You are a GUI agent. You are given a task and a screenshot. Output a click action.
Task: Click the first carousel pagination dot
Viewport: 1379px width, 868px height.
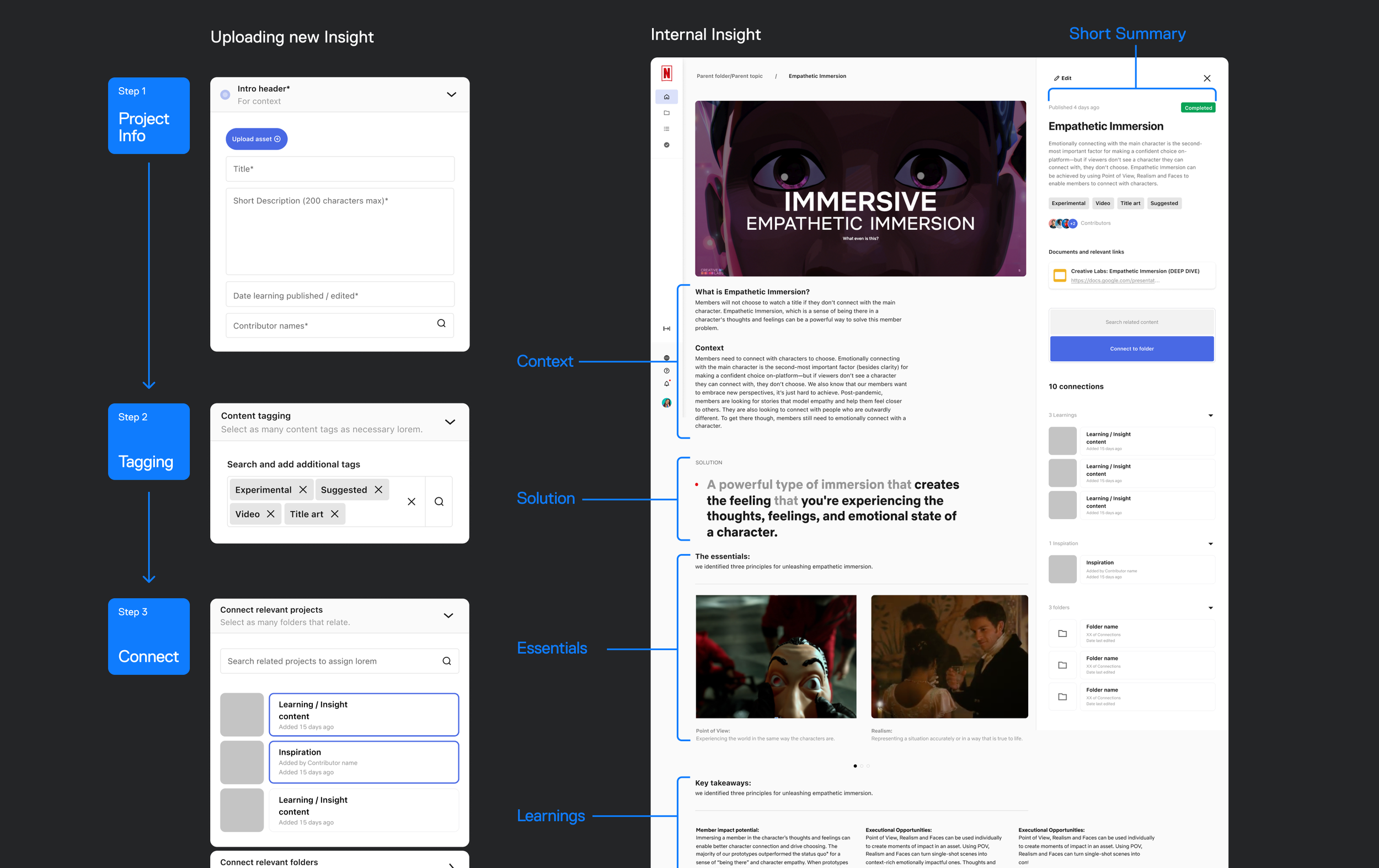(855, 766)
